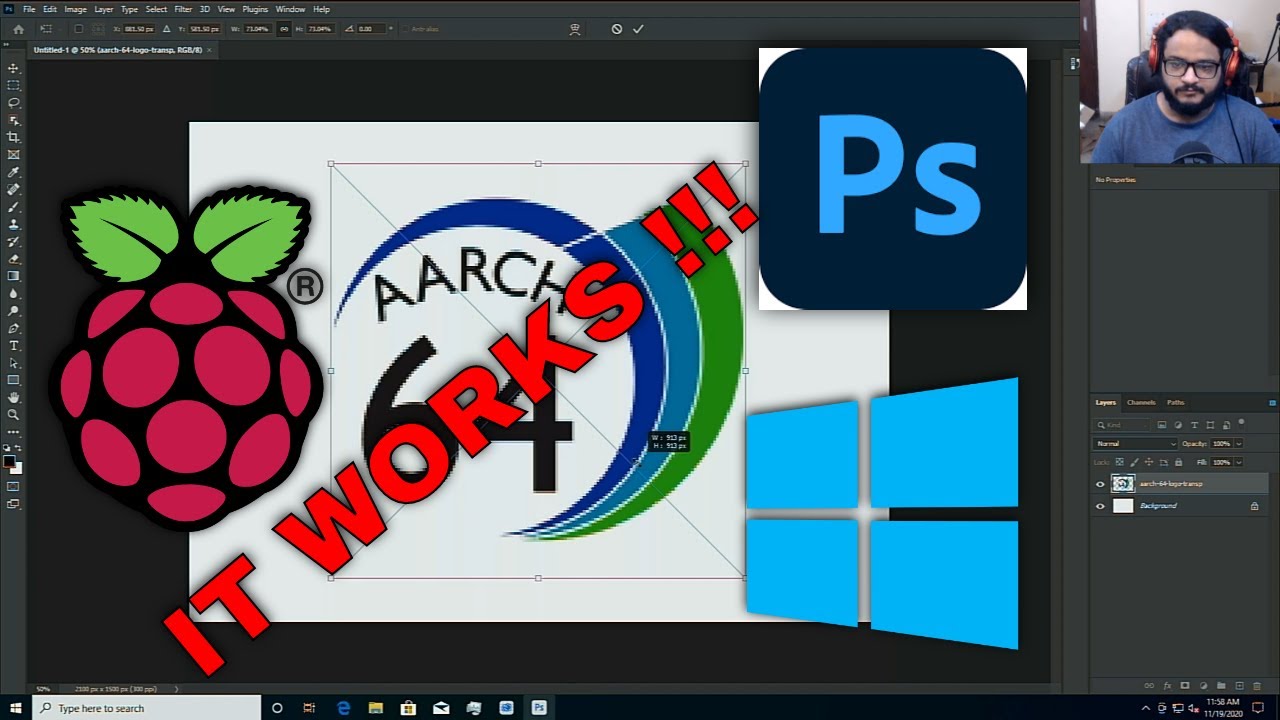Open the File menu
Screen dimensions: 1280x720
[x=29, y=9]
